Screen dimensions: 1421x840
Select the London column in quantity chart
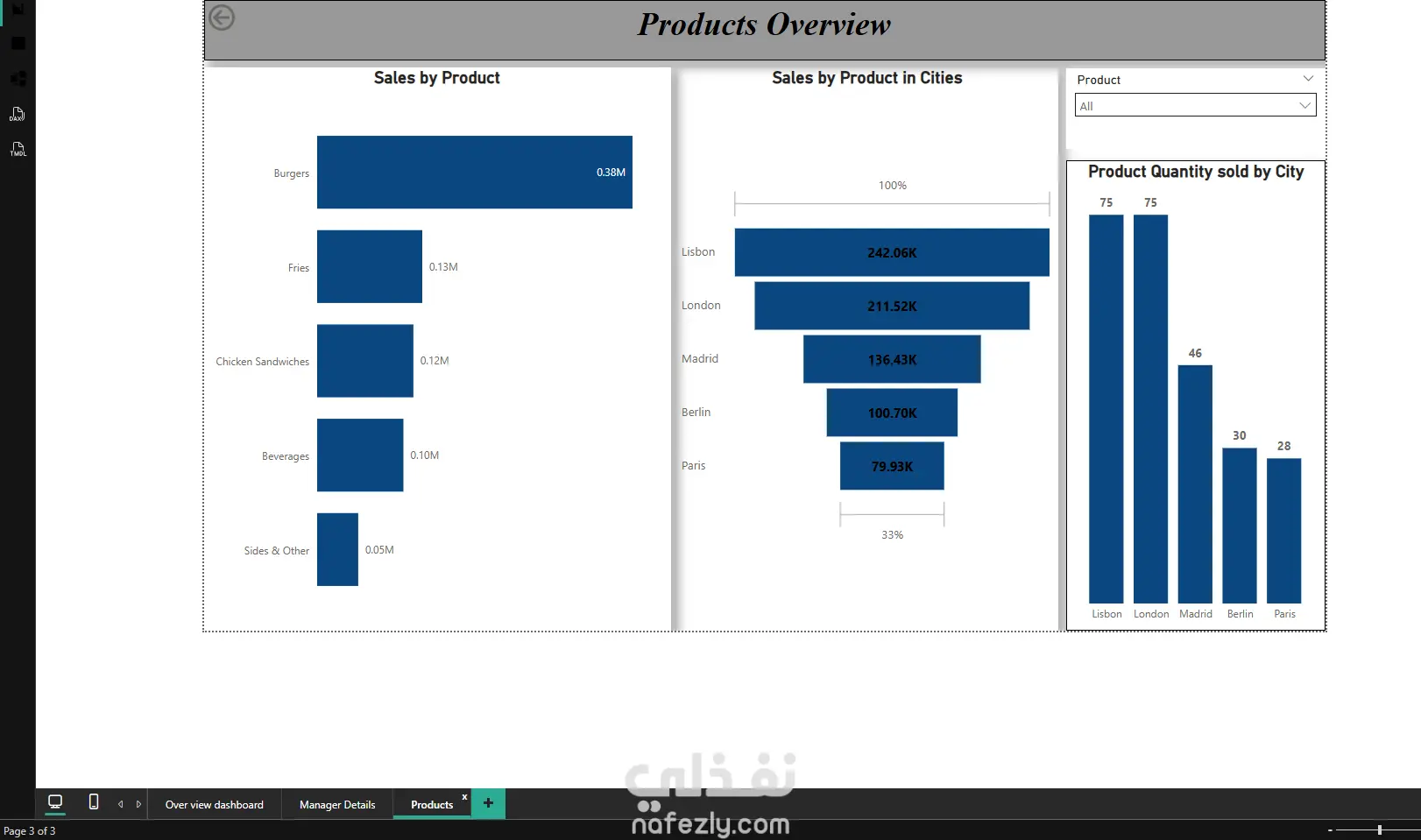pos(1151,409)
